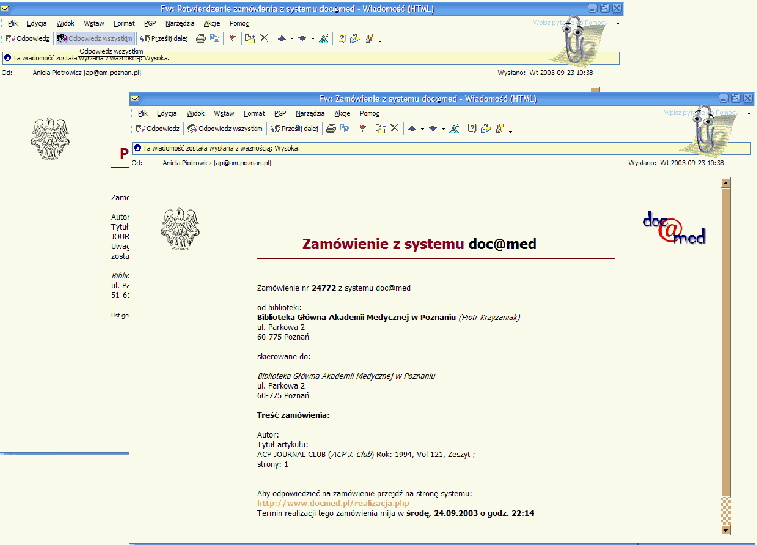
Task: Expand dropdown beside next item arrow, front window
Action: [441, 129]
